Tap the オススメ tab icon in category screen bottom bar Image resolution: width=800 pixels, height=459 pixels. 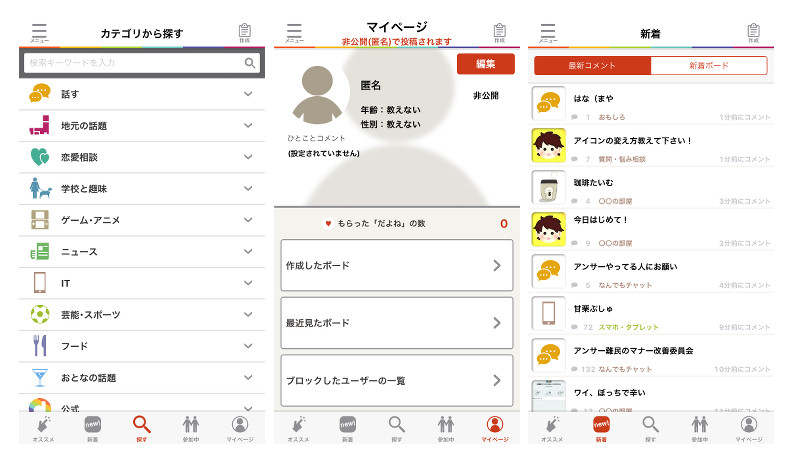[x=43, y=424]
